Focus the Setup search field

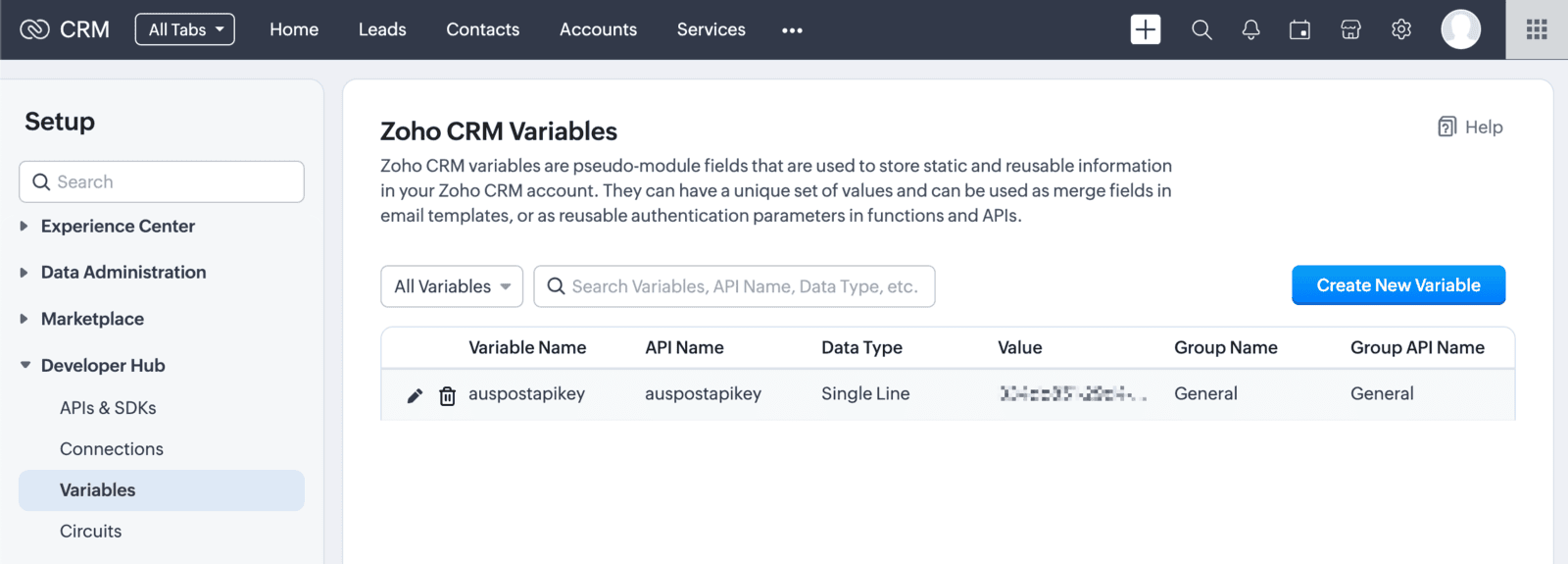[x=162, y=181]
